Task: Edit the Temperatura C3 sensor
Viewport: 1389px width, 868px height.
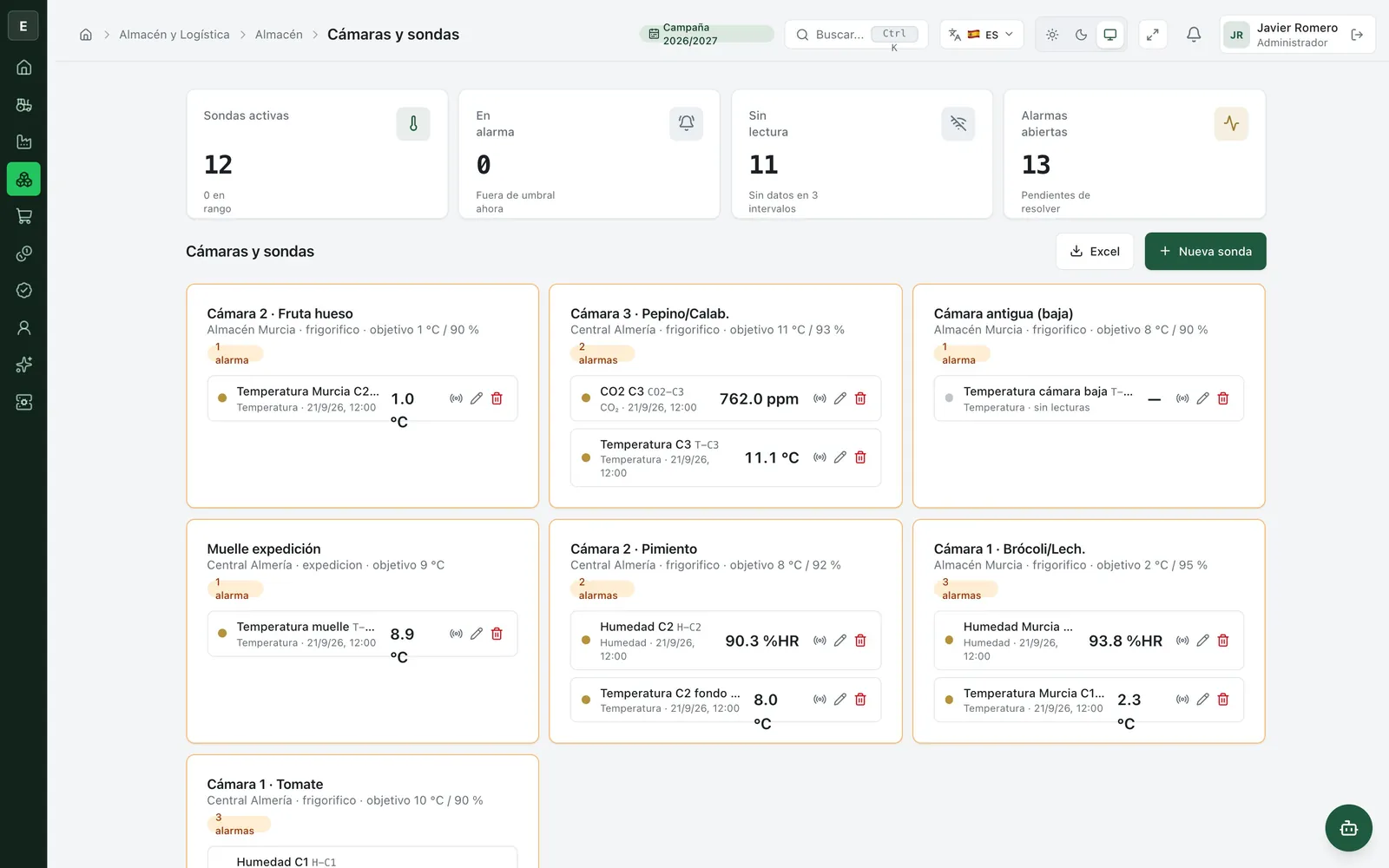Action: [x=840, y=457]
